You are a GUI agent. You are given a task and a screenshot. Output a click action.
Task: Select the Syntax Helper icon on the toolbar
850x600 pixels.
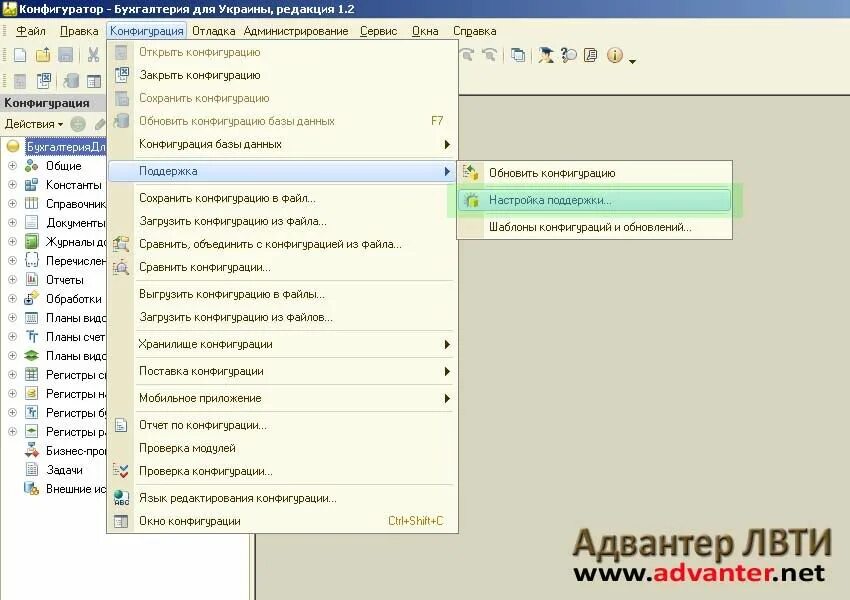(x=546, y=55)
